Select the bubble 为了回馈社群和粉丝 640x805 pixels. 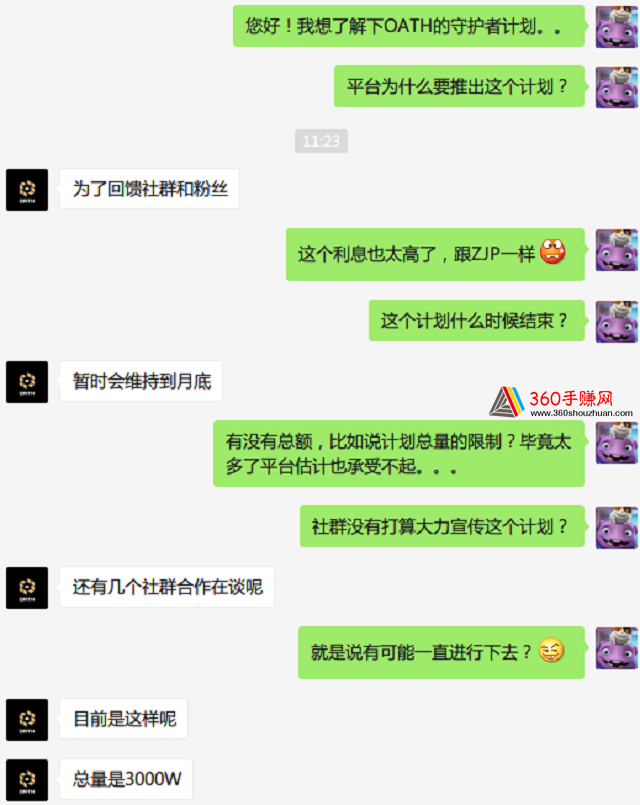coord(149,189)
